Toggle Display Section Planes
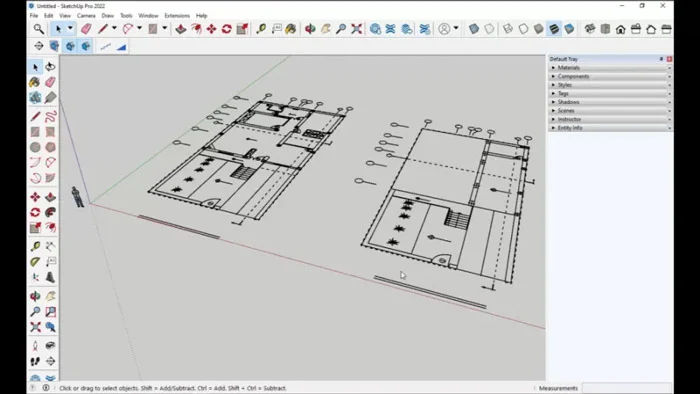 click(x=54, y=46)
